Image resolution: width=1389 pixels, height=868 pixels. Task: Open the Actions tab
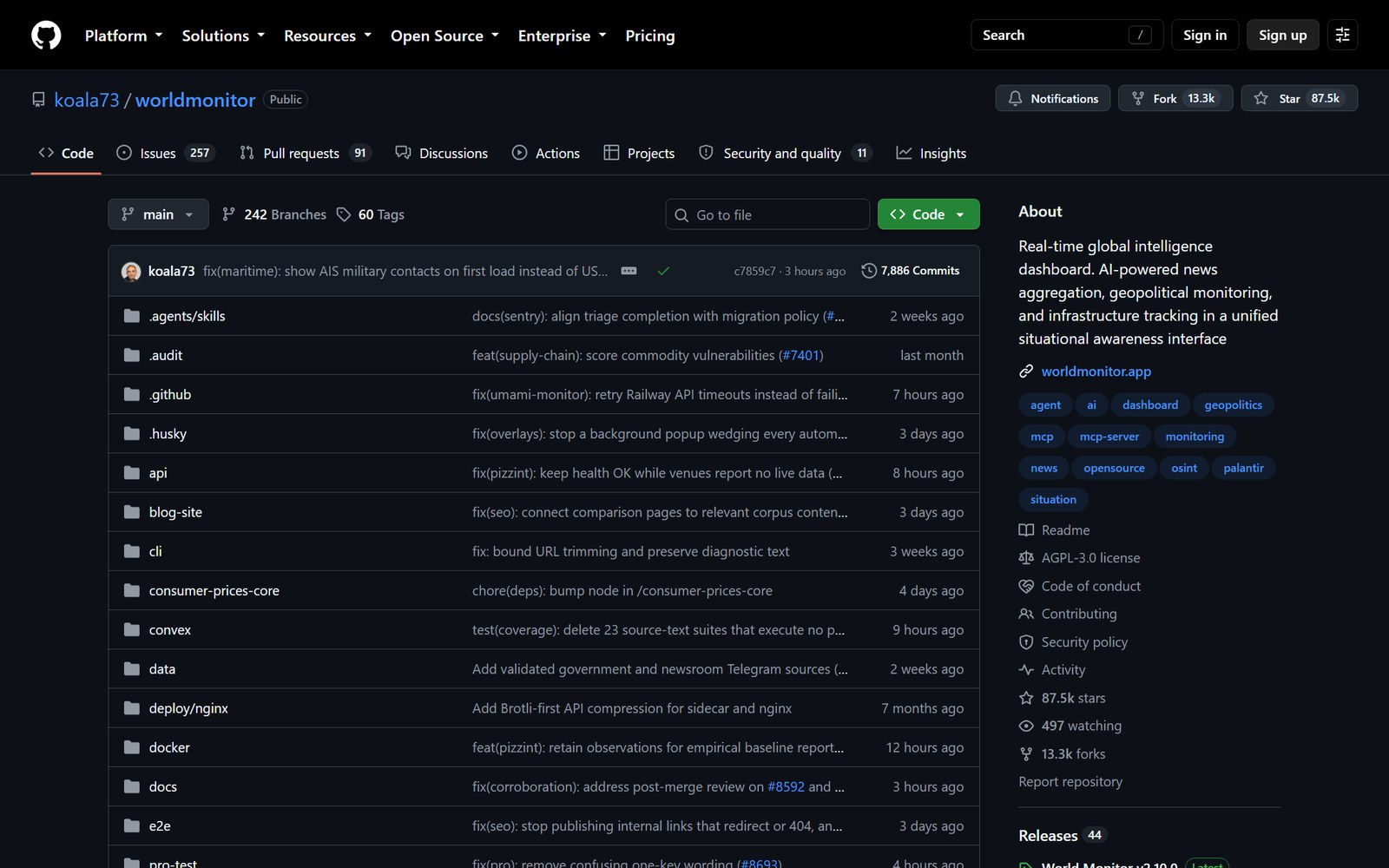tap(546, 153)
